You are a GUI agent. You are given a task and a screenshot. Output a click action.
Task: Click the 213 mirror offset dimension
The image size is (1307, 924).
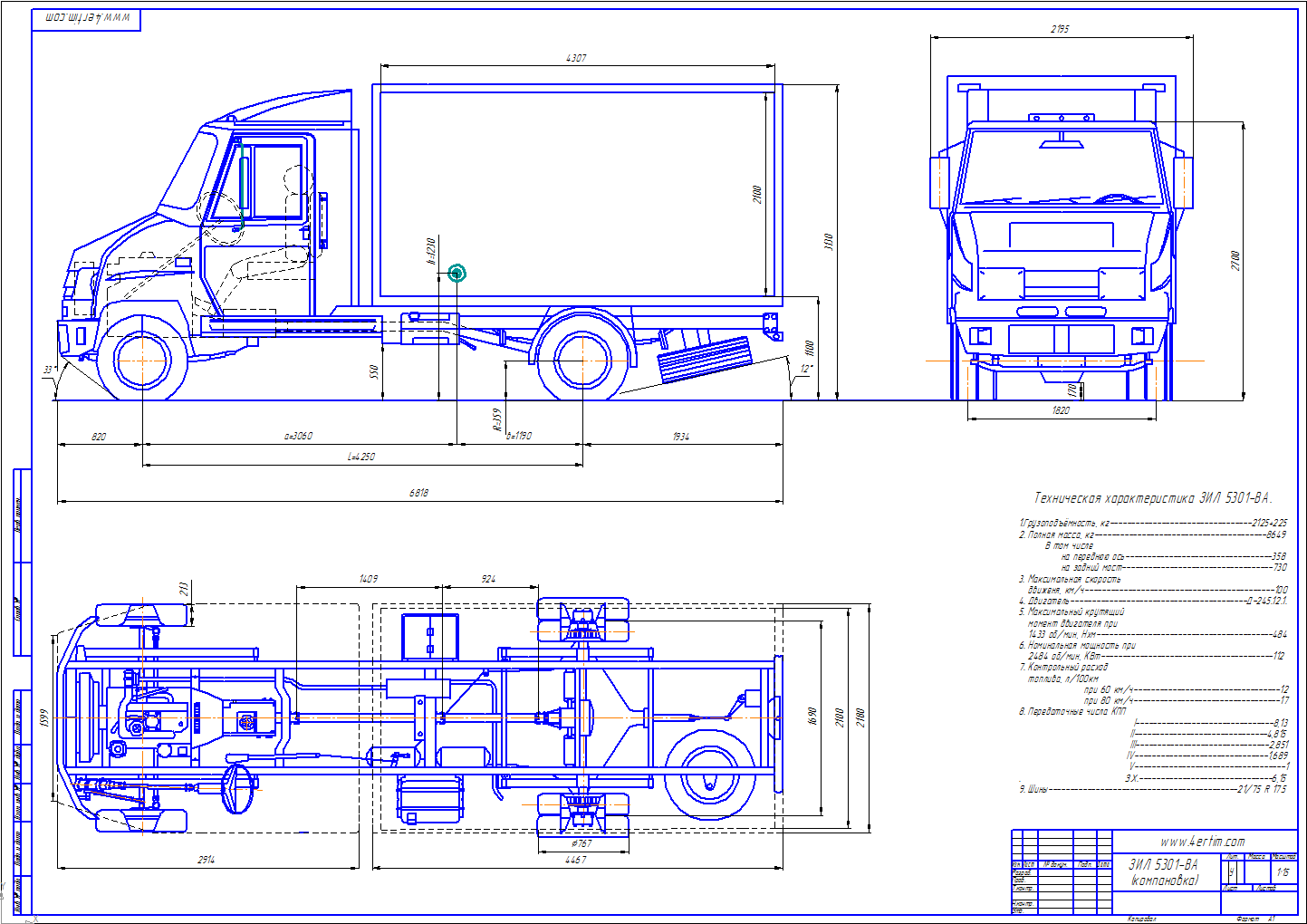[x=184, y=590]
